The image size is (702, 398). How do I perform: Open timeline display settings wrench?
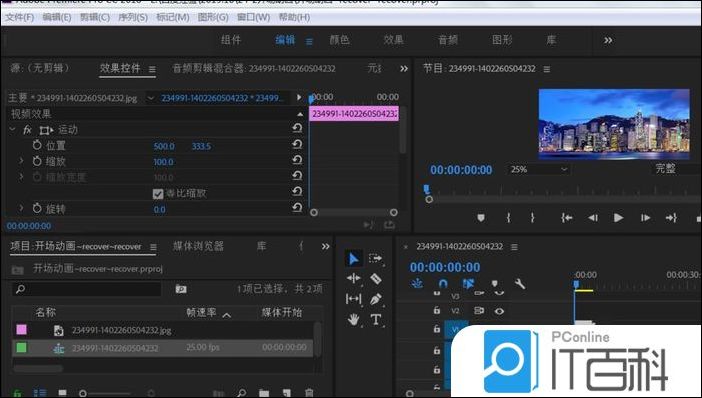click(519, 283)
